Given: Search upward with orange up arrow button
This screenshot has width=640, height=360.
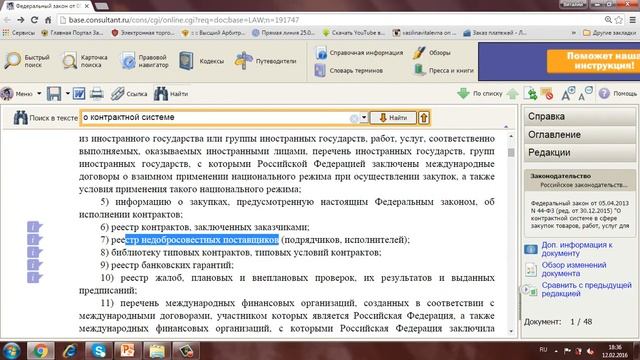Looking at the screenshot, I should [x=424, y=118].
